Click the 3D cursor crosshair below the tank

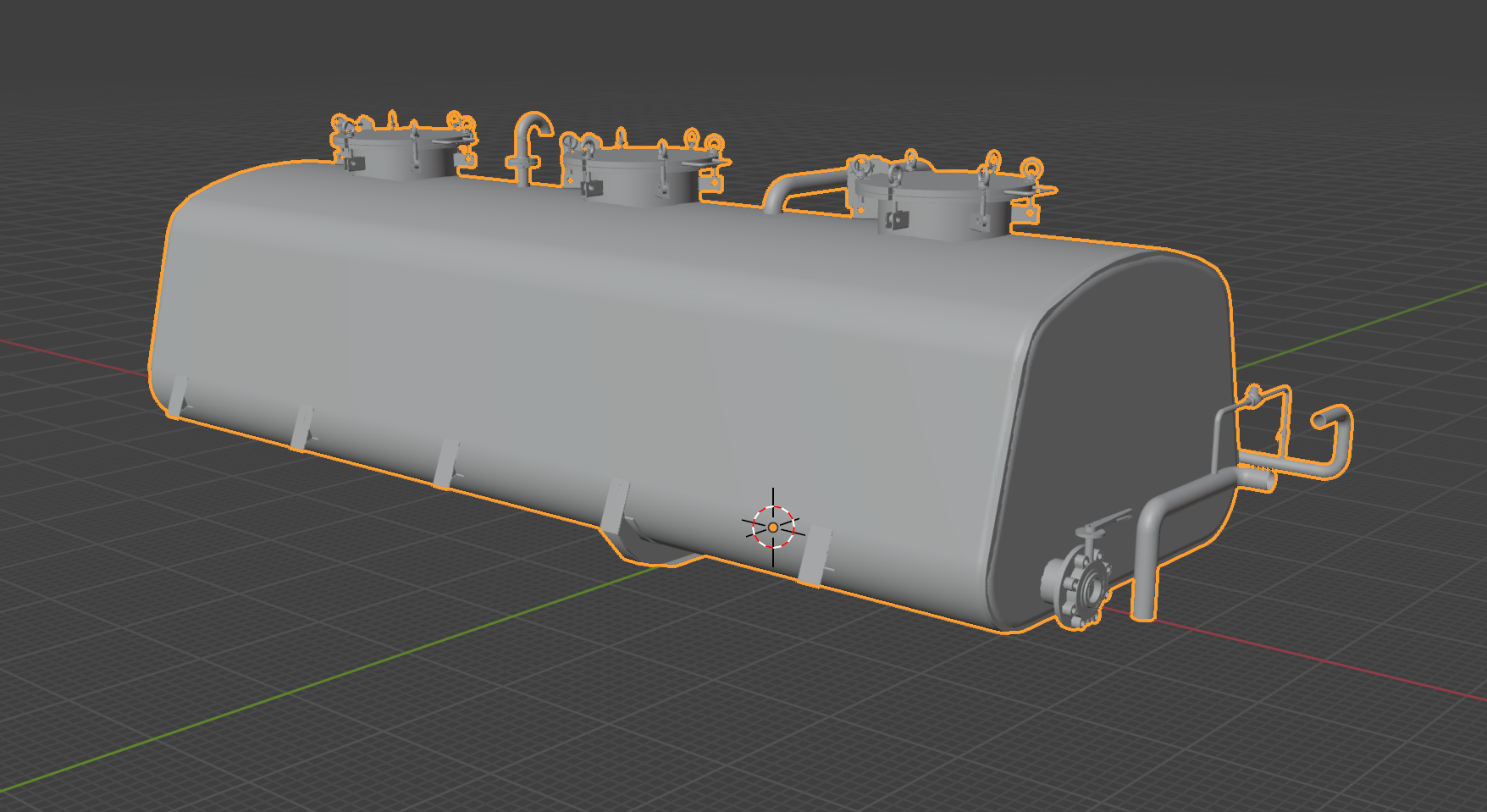click(x=773, y=527)
